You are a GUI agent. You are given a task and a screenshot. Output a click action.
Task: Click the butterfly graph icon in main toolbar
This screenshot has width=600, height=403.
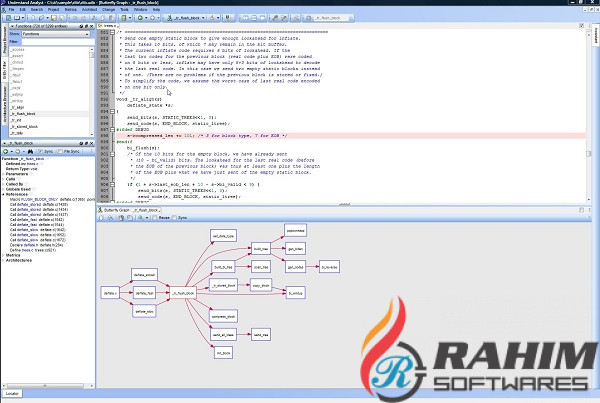point(170,18)
